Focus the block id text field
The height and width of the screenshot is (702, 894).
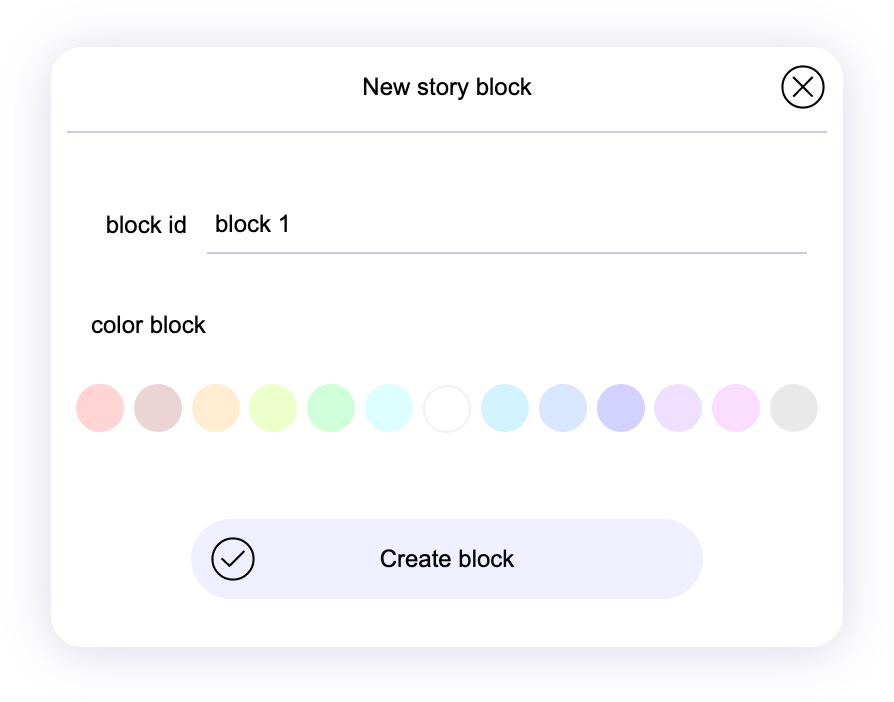click(x=505, y=225)
